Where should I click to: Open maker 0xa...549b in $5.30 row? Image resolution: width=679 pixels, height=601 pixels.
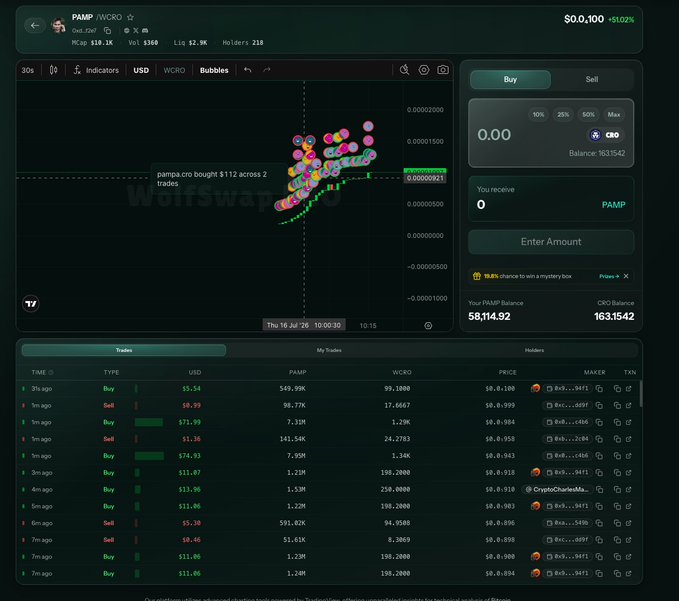tap(567, 523)
